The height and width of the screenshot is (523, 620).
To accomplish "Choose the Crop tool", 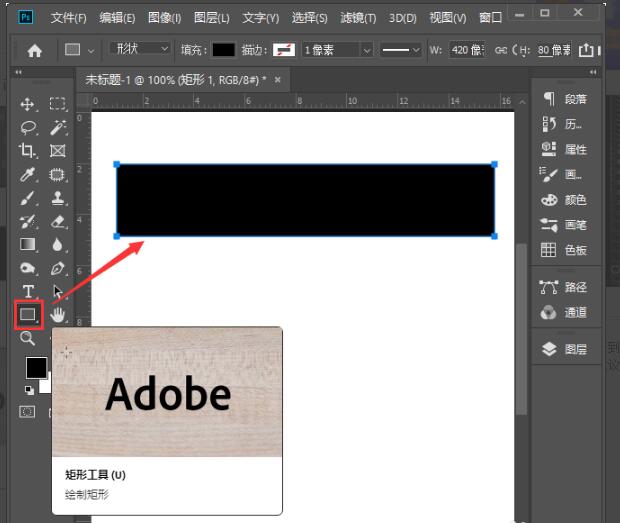I will pos(27,151).
